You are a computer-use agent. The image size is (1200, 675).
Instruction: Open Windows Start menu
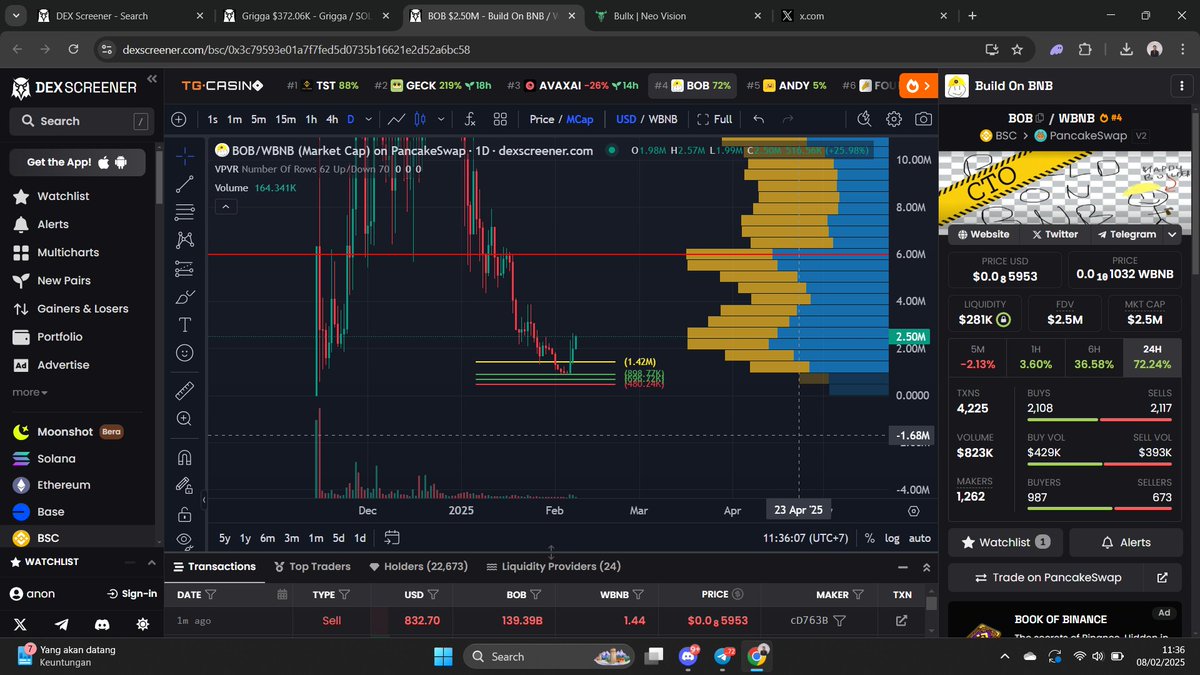(x=442, y=656)
